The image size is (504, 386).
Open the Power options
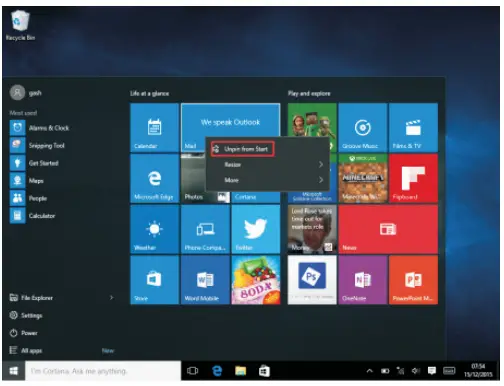tap(24, 333)
